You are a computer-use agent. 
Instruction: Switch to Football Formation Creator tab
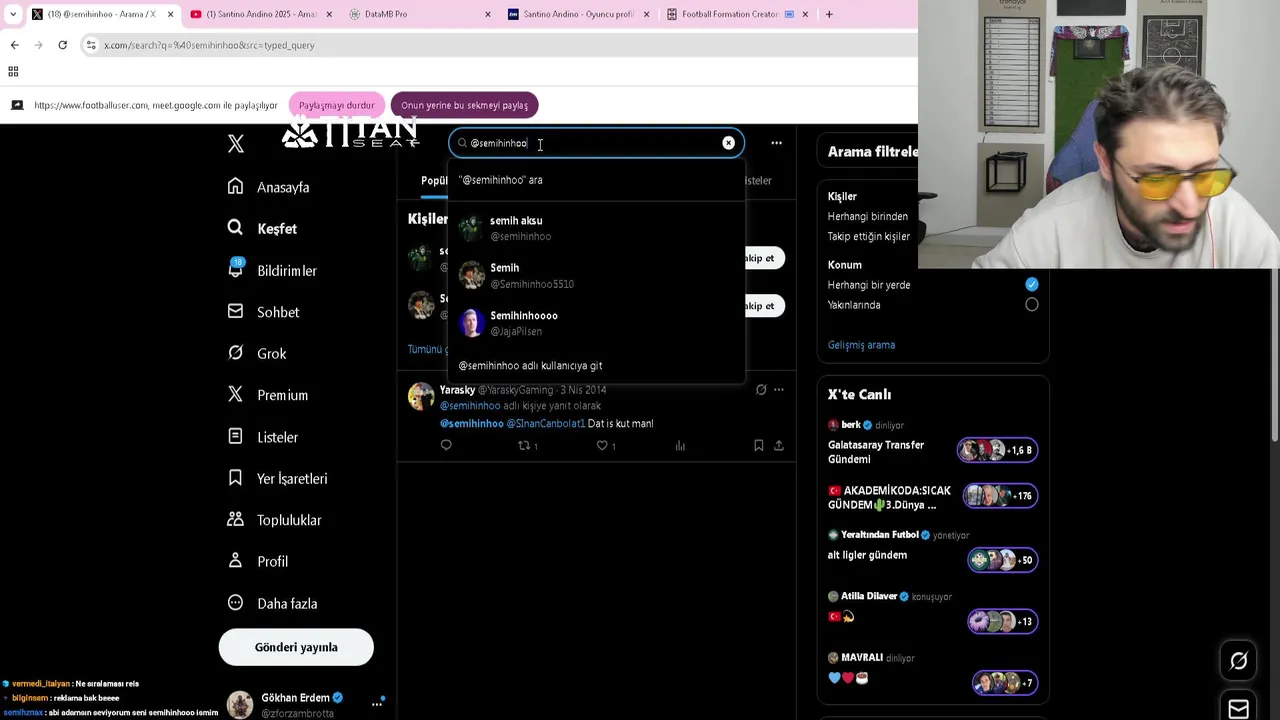(x=738, y=14)
